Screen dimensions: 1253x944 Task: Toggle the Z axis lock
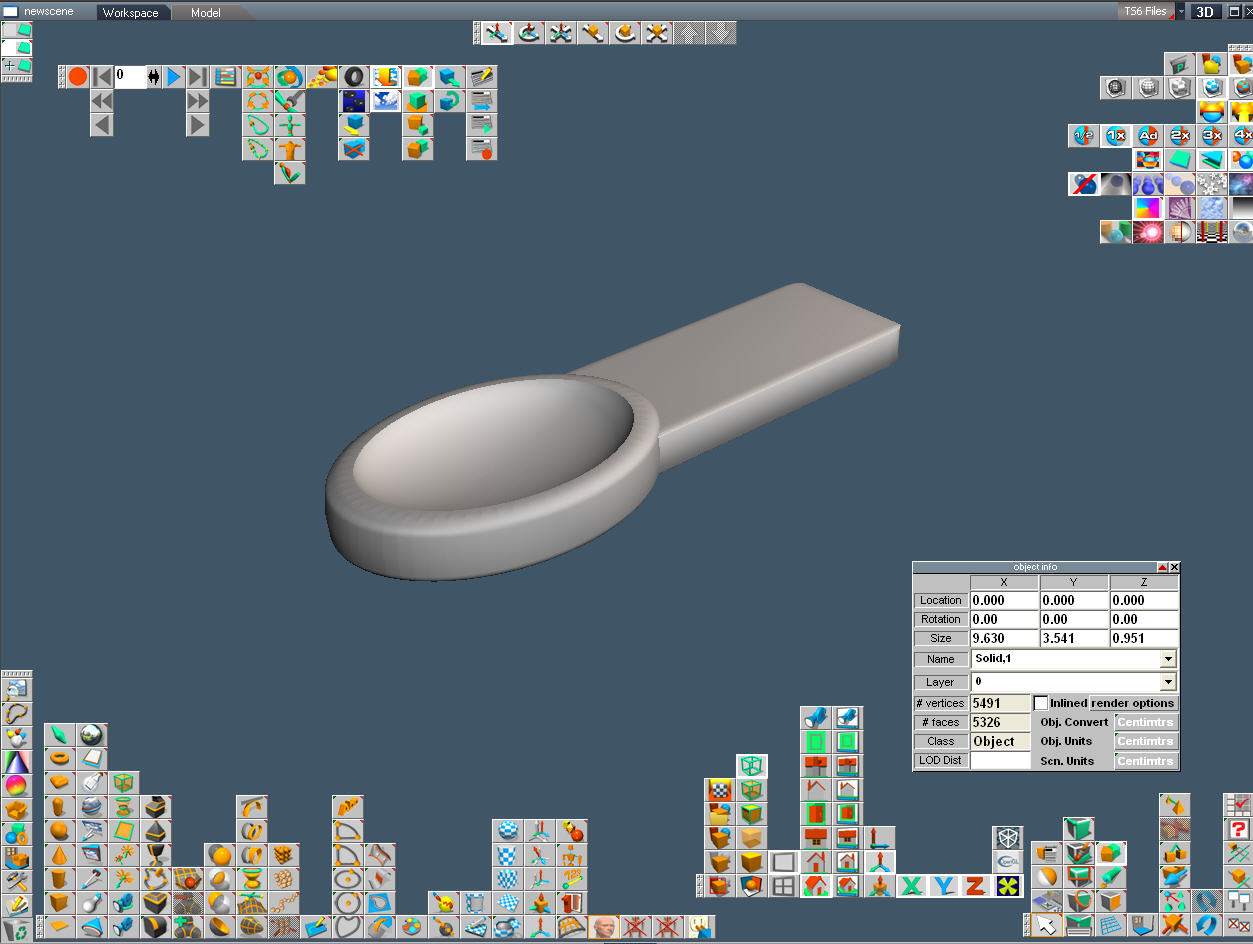(975, 886)
